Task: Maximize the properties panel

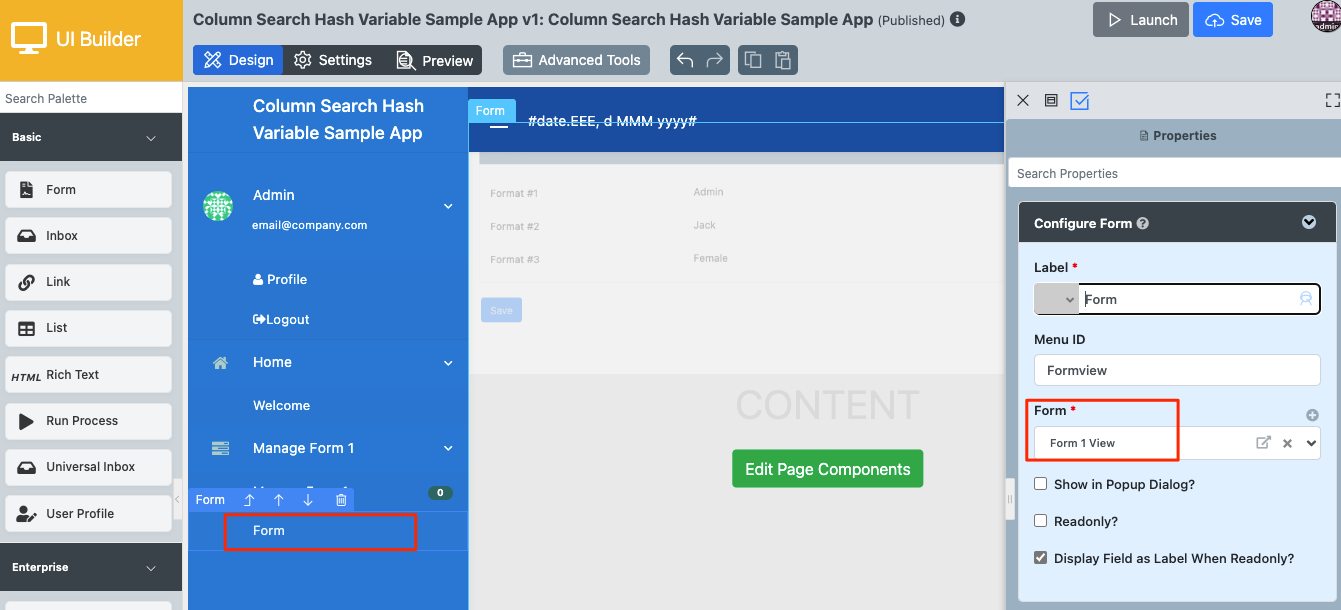Action: pos(1332,100)
